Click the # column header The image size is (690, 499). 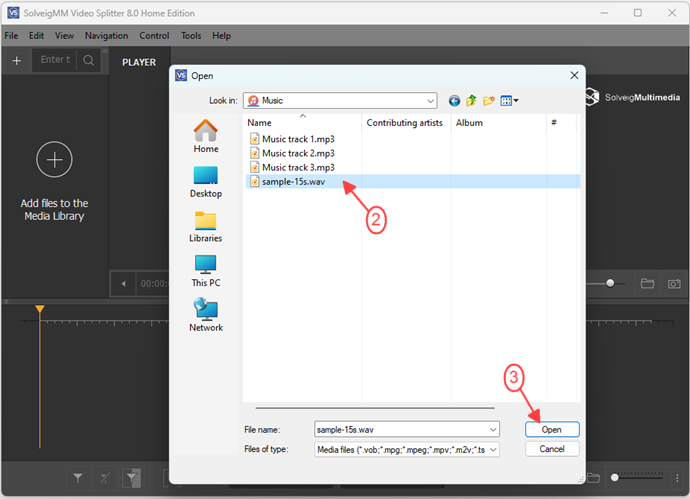[561, 123]
